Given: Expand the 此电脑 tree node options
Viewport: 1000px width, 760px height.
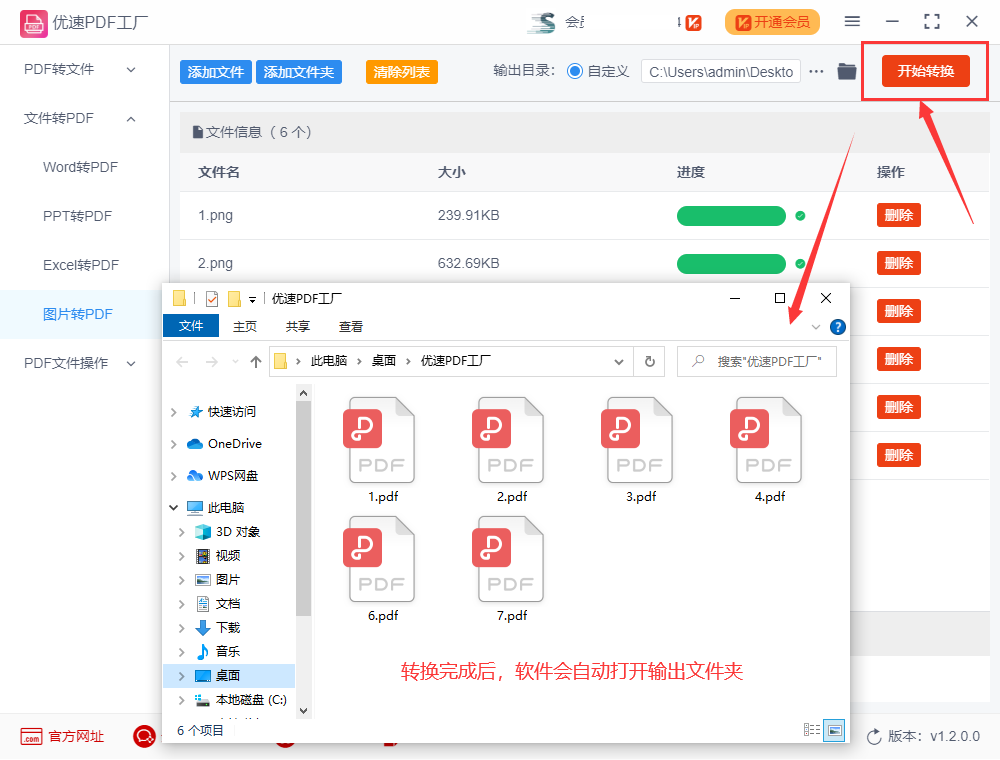Looking at the screenshot, I should [x=173, y=507].
